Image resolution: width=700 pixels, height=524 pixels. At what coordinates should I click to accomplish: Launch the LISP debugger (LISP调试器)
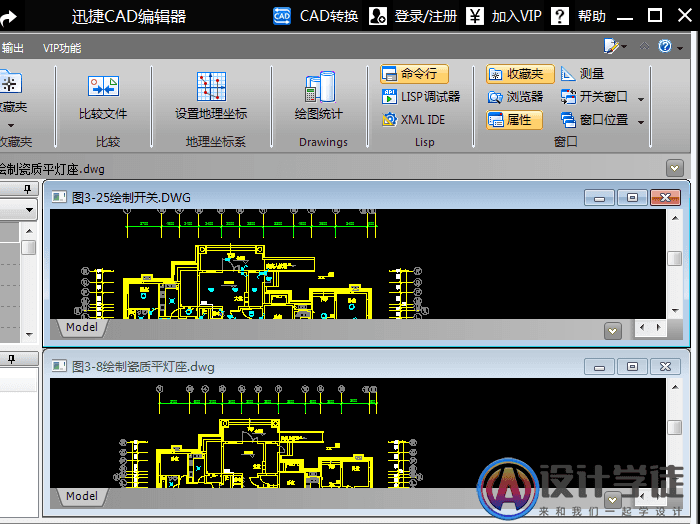click(421, 97)
